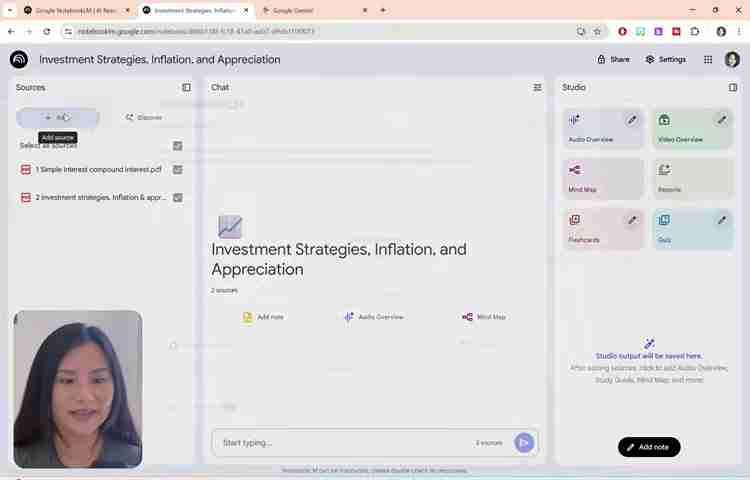750x480 pixels.
Task: Generate a Video Overview in Studio
Action: coord(693,128)
